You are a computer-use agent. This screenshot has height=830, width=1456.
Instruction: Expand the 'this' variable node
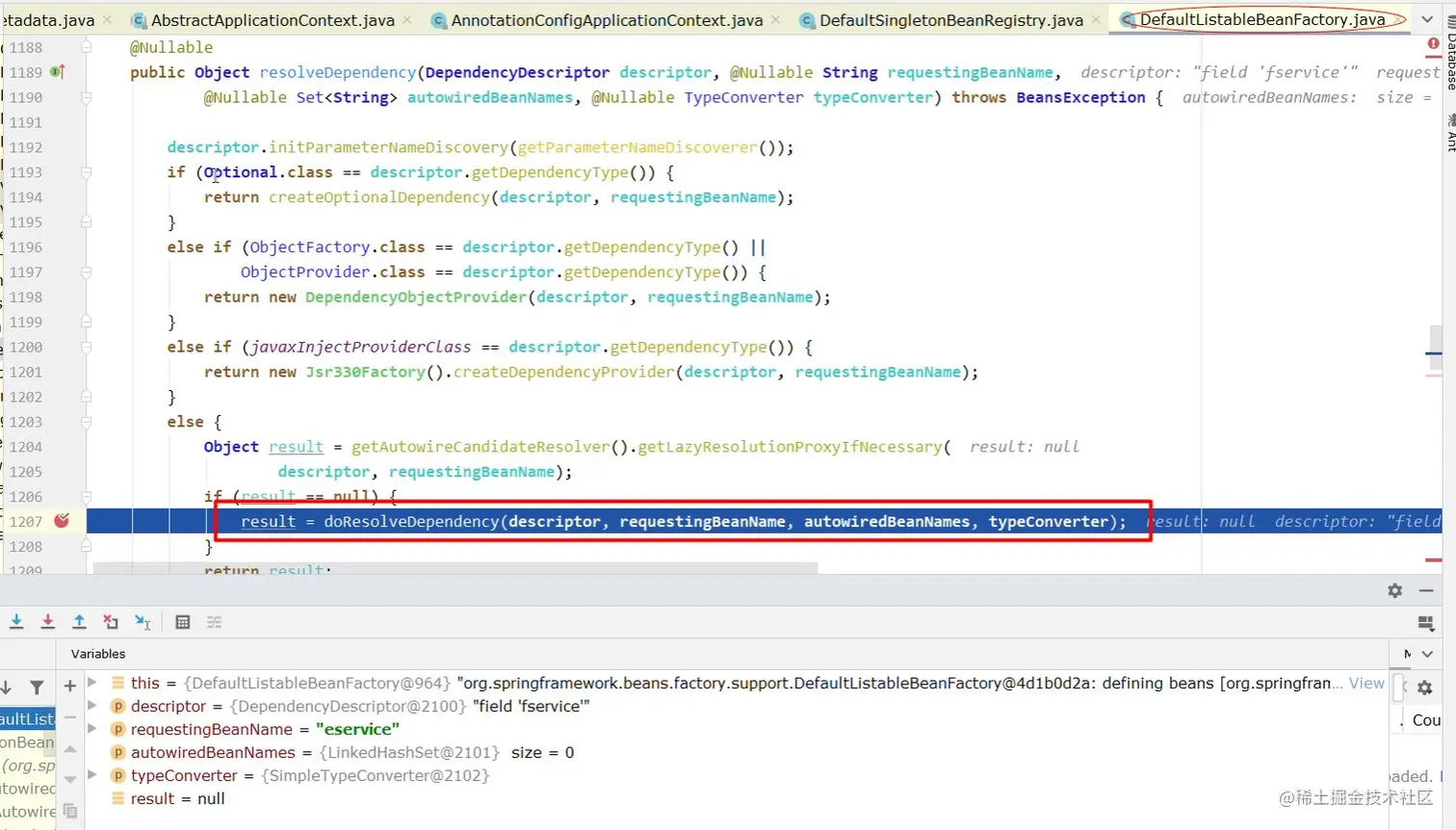coord(92,682)
